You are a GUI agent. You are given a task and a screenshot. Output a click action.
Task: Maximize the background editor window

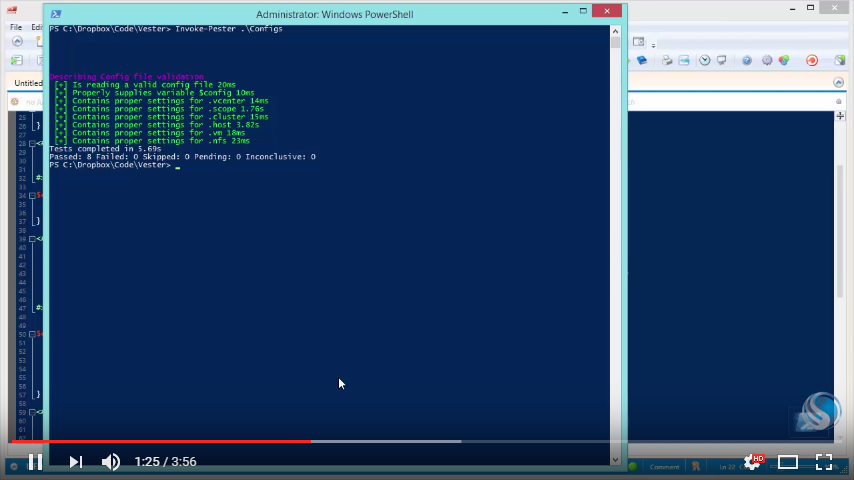pyautogui.click(x=810, y=8)
